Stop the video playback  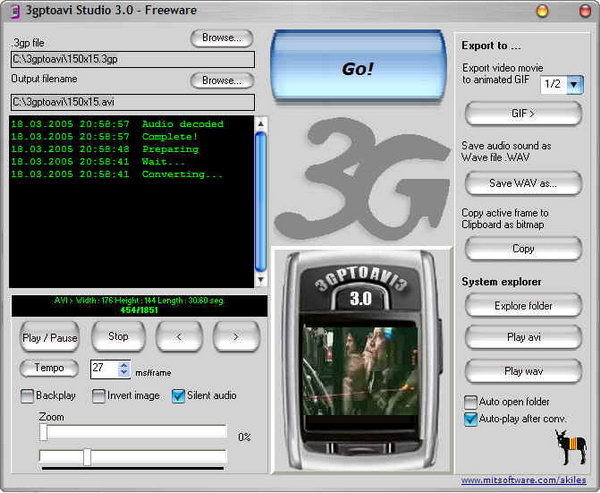[118, 336]
